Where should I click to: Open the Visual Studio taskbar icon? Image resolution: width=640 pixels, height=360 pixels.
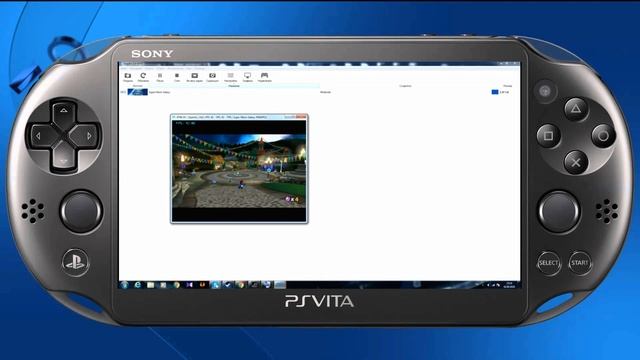tap(189, 285)
